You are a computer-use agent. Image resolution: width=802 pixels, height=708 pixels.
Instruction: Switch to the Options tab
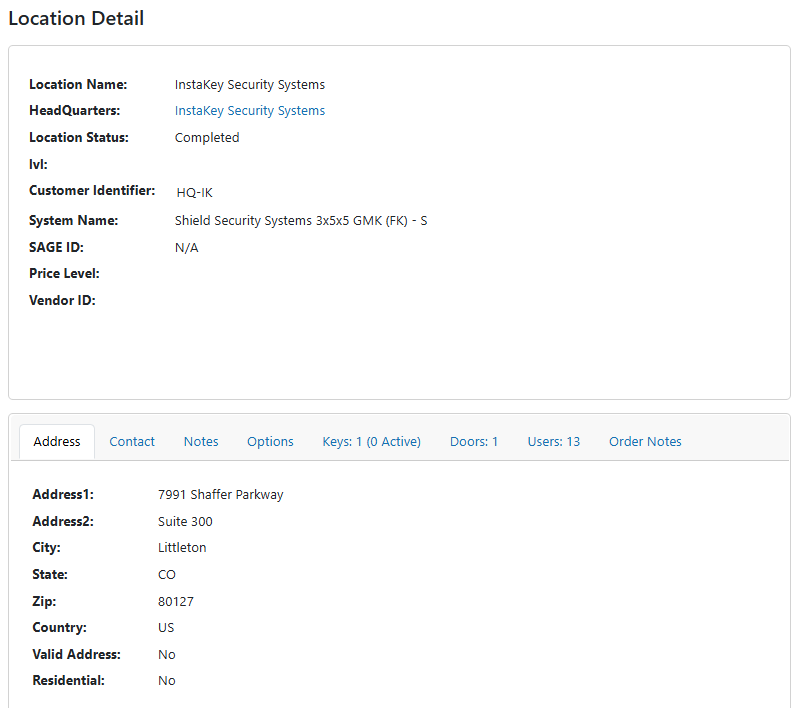[x=270, y=441]
